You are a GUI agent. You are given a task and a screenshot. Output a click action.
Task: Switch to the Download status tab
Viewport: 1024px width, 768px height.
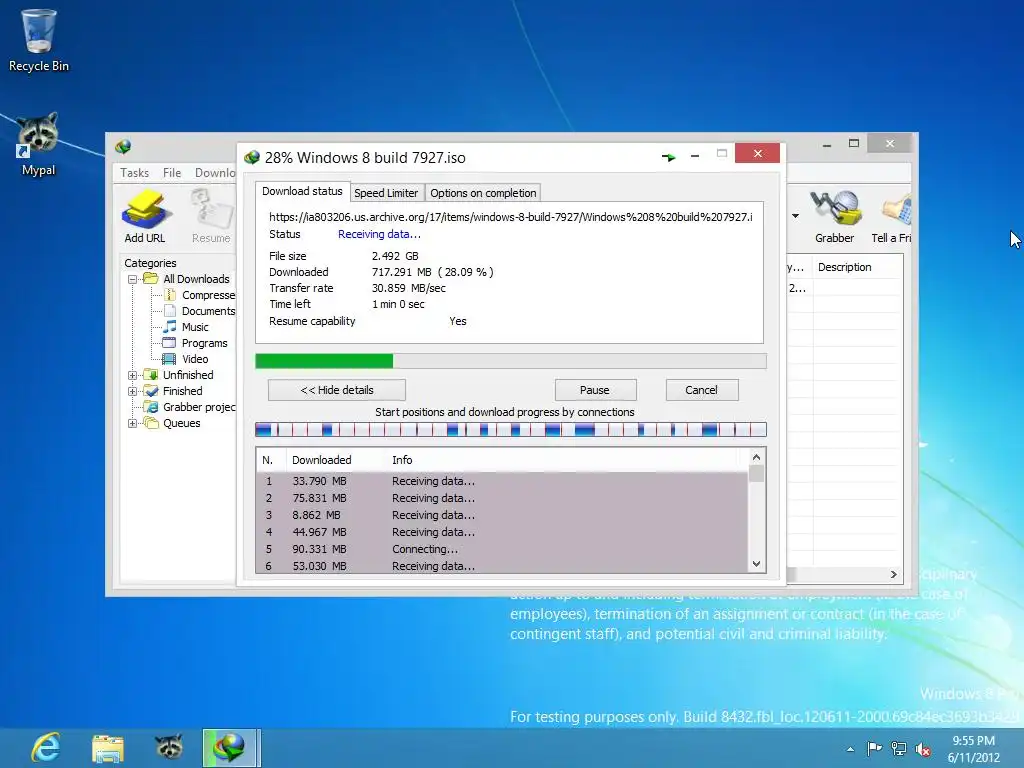tap(302, 191)
